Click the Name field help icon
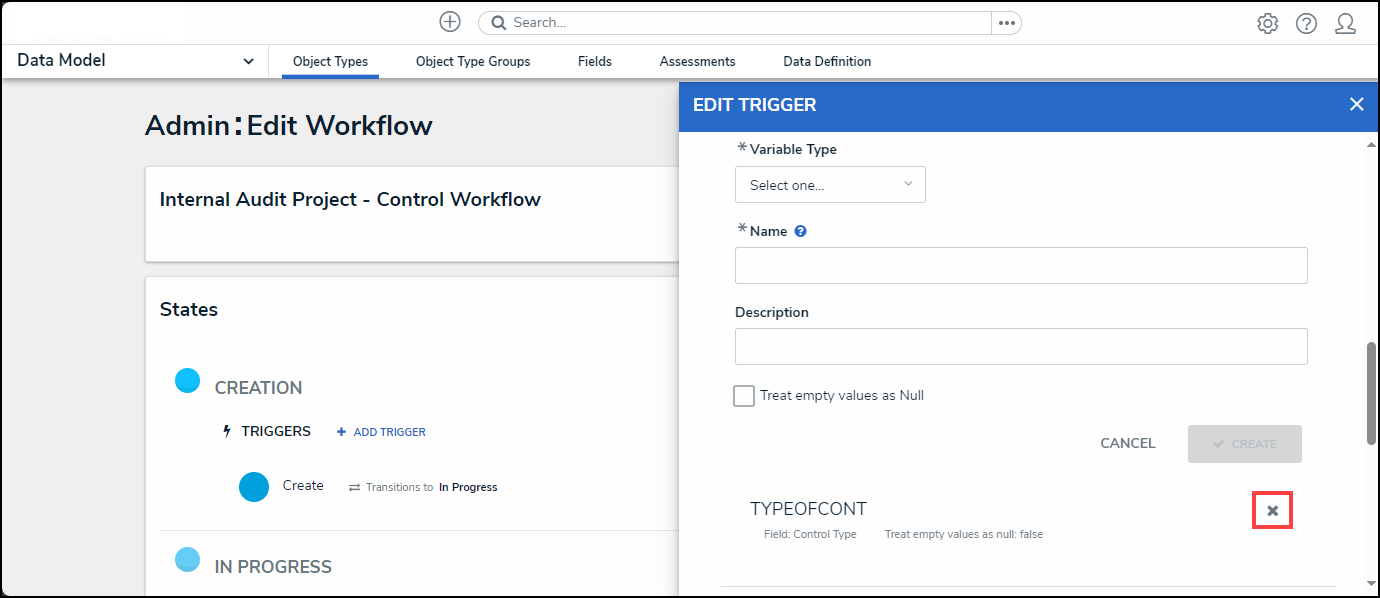 [801, 231]
